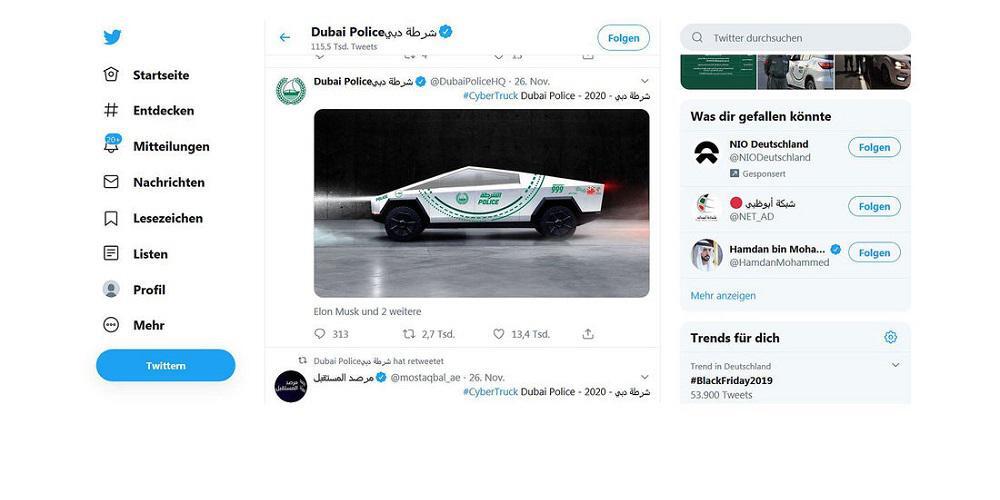Viewport: 1000px width, 500px height.
Task: Follow NIO Deutschland account
Action: 874,147
